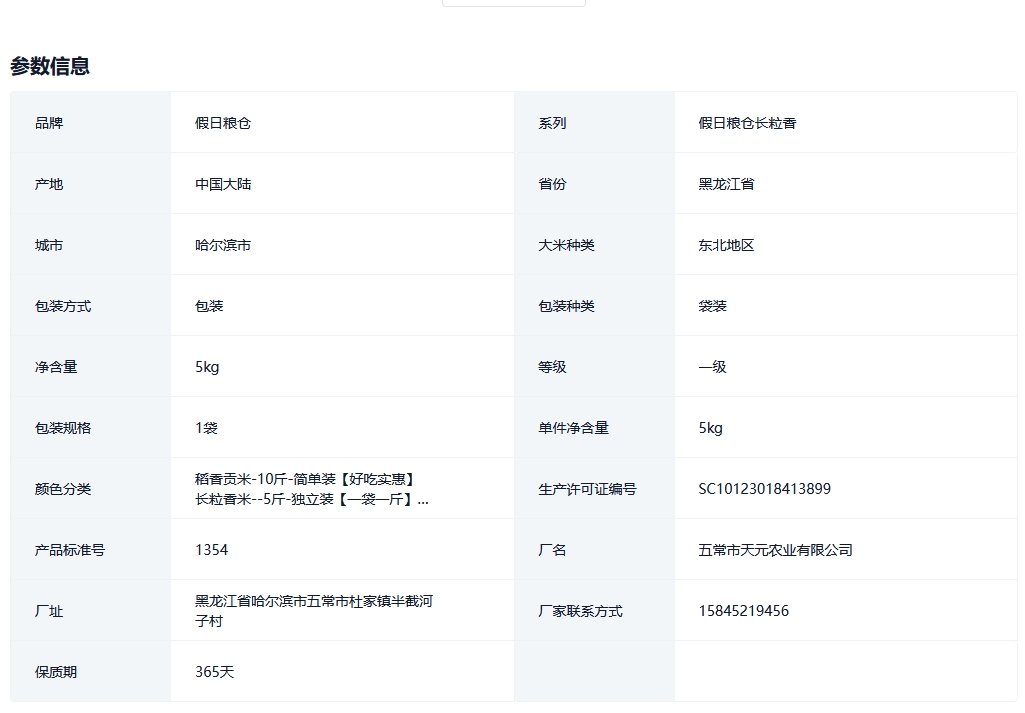The width and height of the screenshot is (1025, 713).
Task: Click the 厂名 label
Action: 552,550
